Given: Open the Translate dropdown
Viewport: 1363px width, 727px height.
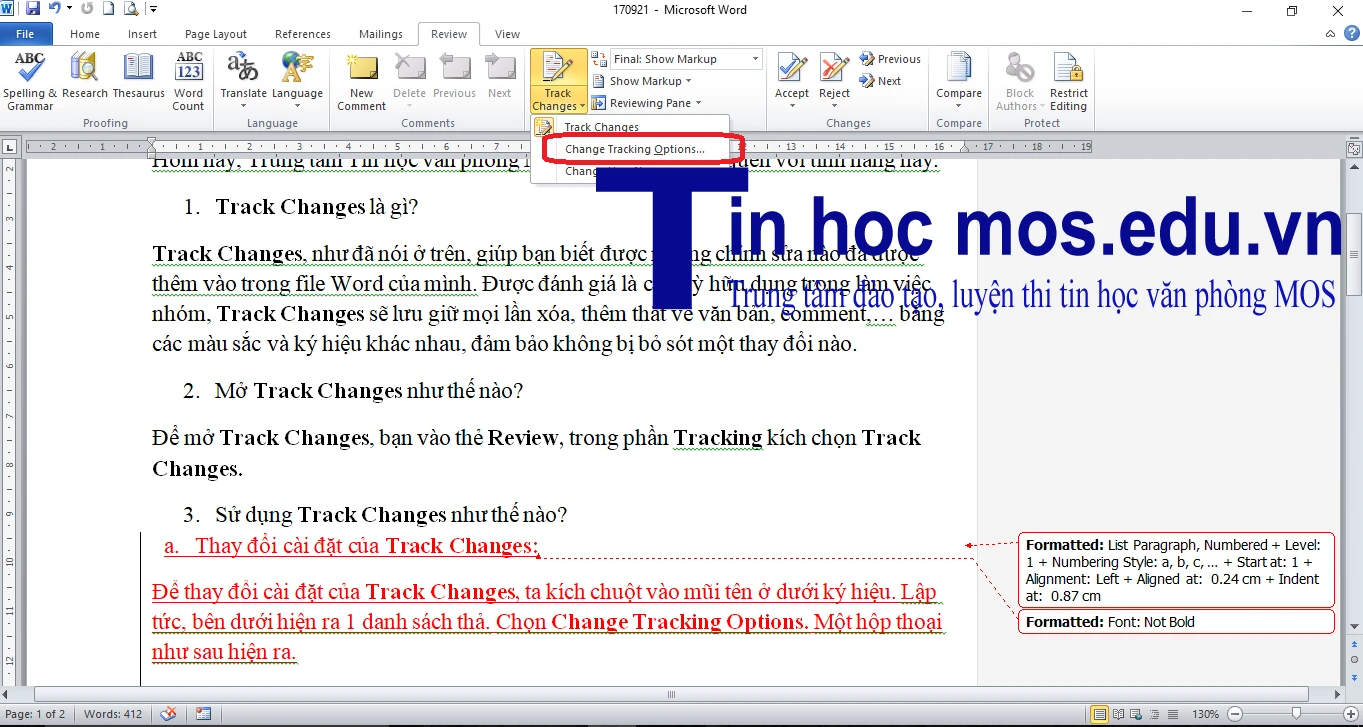Looking at the screenshot, I should tap(243, 82).
